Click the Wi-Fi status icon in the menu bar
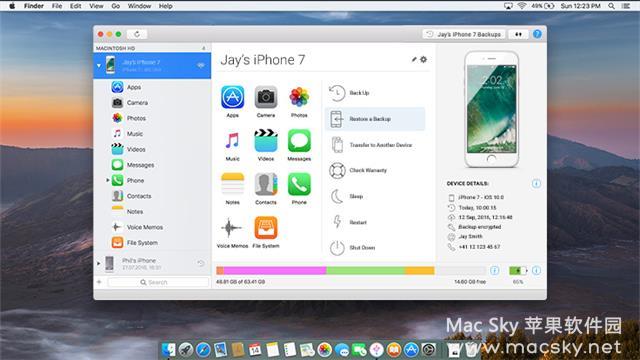 pyautogui.click(x=521, y=6)
